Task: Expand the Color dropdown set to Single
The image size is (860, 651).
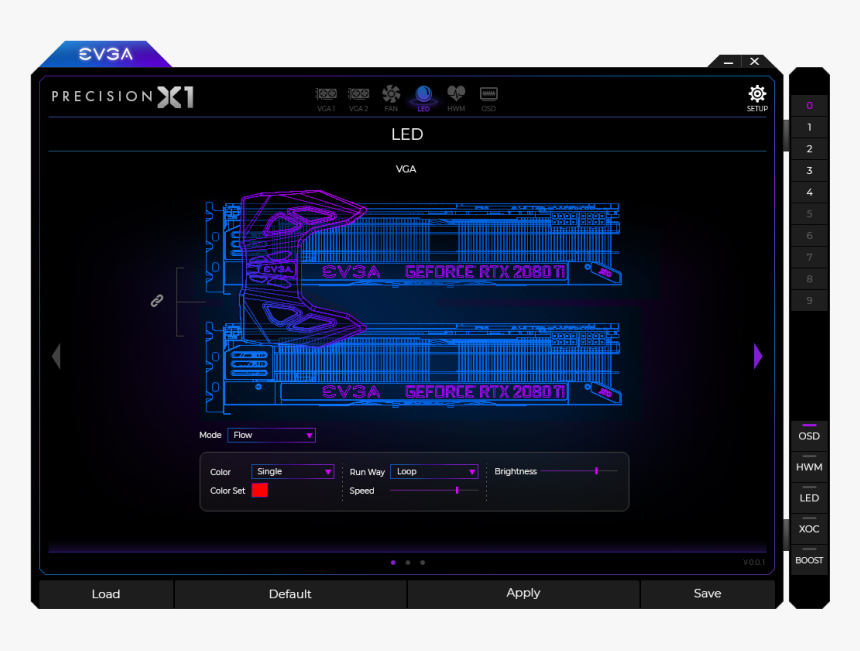Action: tap(292, 471)
